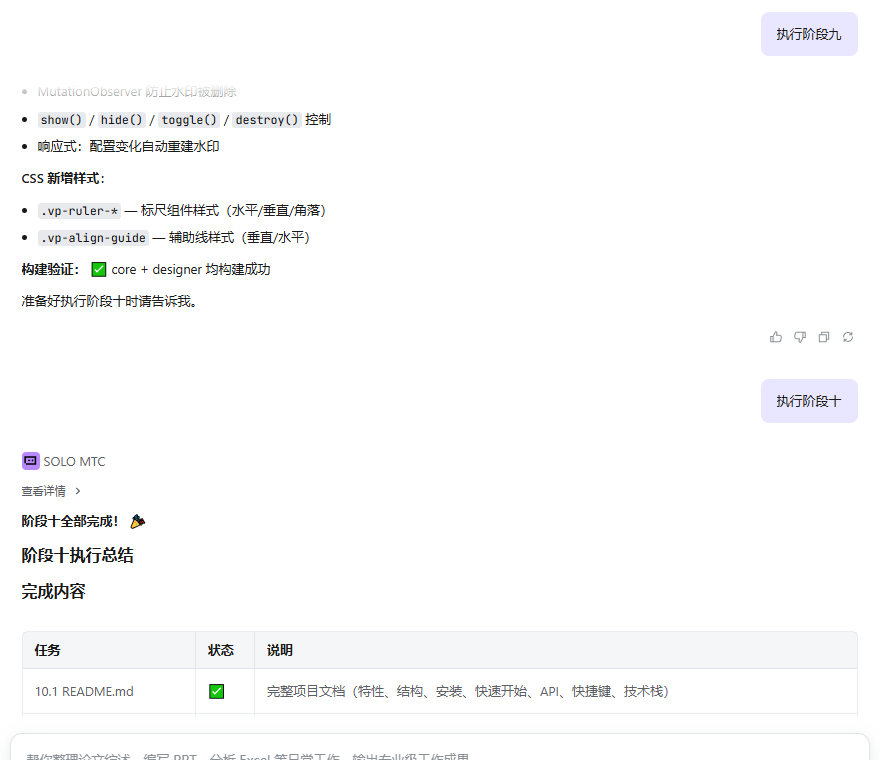Click the chevron arrow next to 查看详情
The height and width of the screenshot is (760, 880).
click(78, 491)
